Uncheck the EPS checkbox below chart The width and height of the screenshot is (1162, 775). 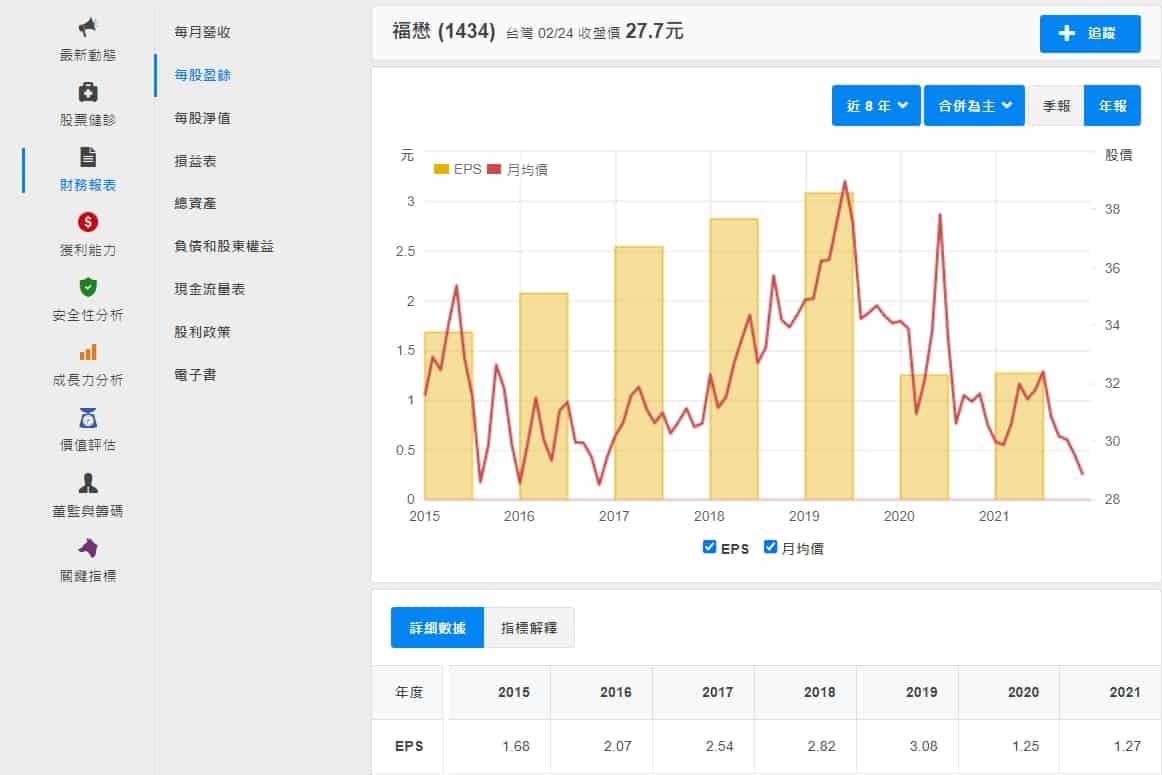coord(710,547)
